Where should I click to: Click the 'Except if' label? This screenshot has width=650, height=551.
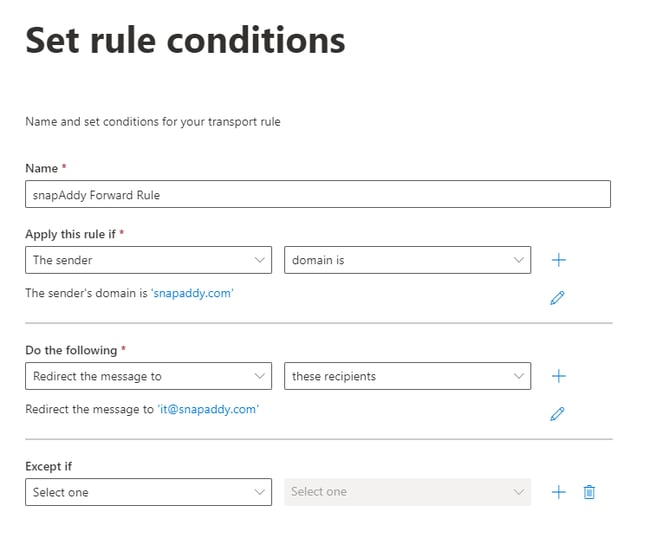point(49,466)
